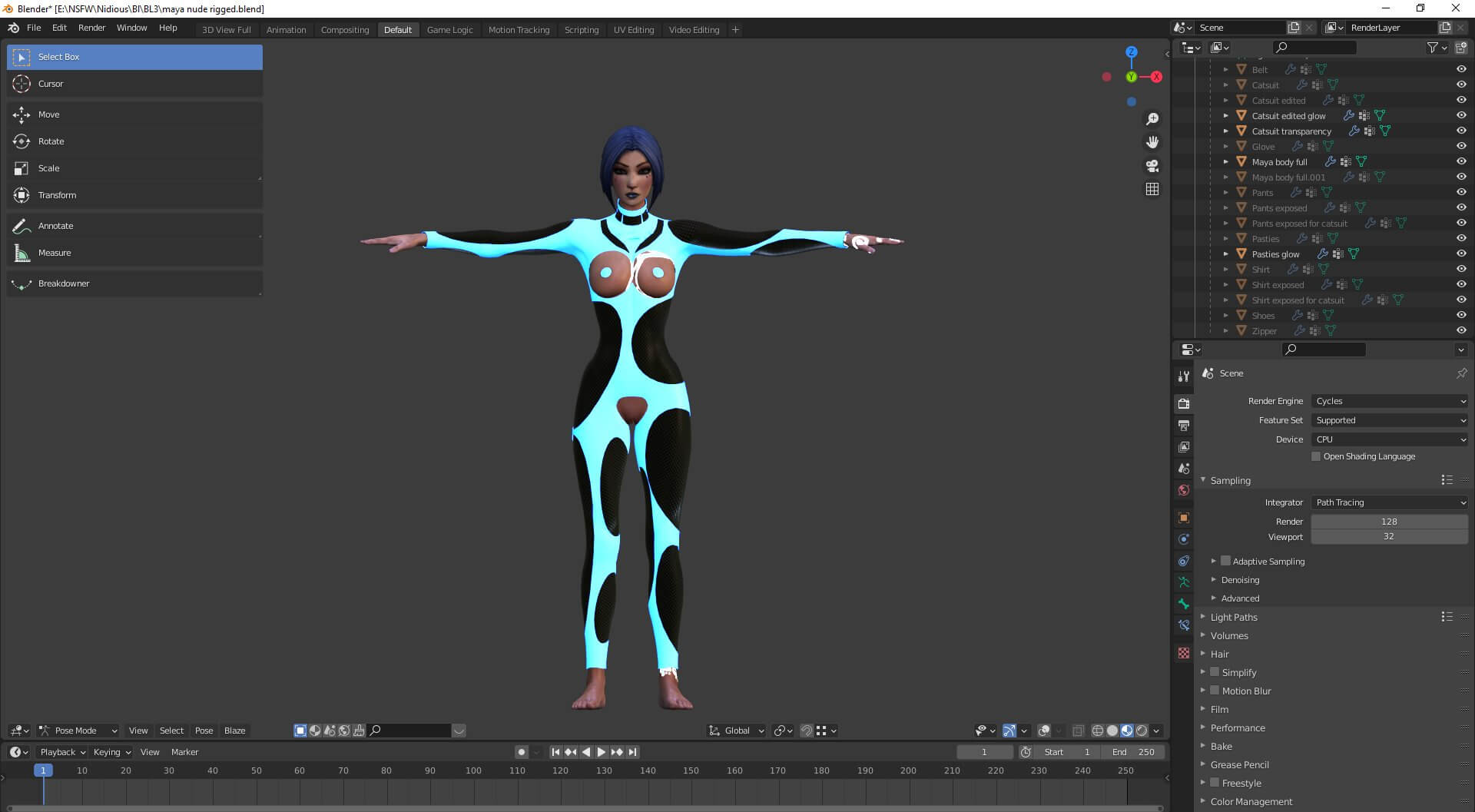Select the Cursor tool

[134, 84]
